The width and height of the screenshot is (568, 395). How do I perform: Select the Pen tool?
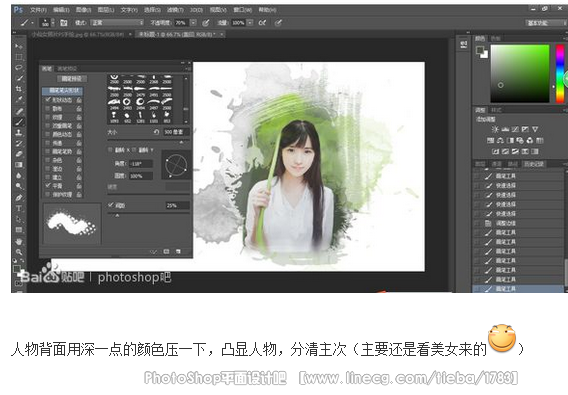point(18,198)
